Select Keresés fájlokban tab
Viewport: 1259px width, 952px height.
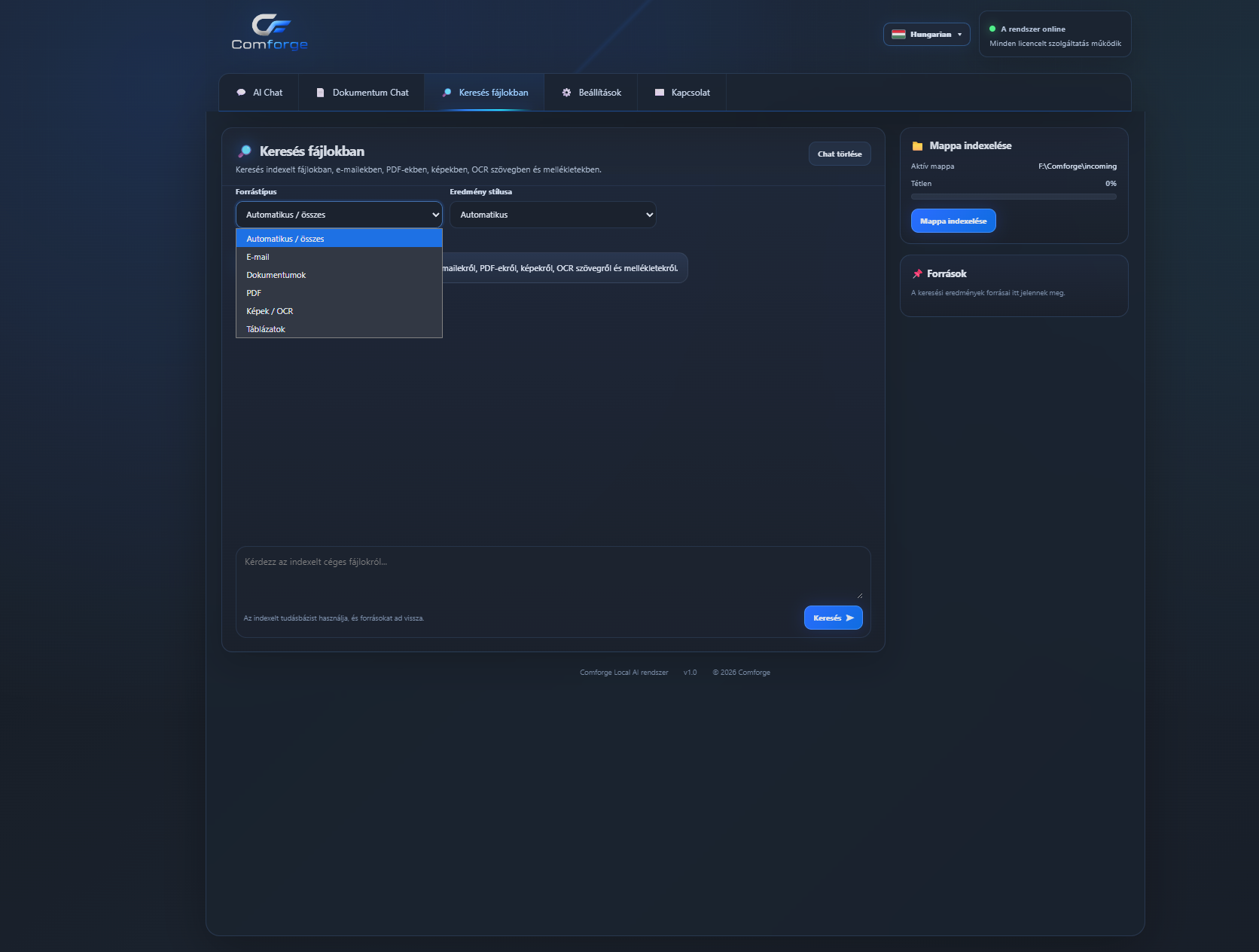point(484,93)
